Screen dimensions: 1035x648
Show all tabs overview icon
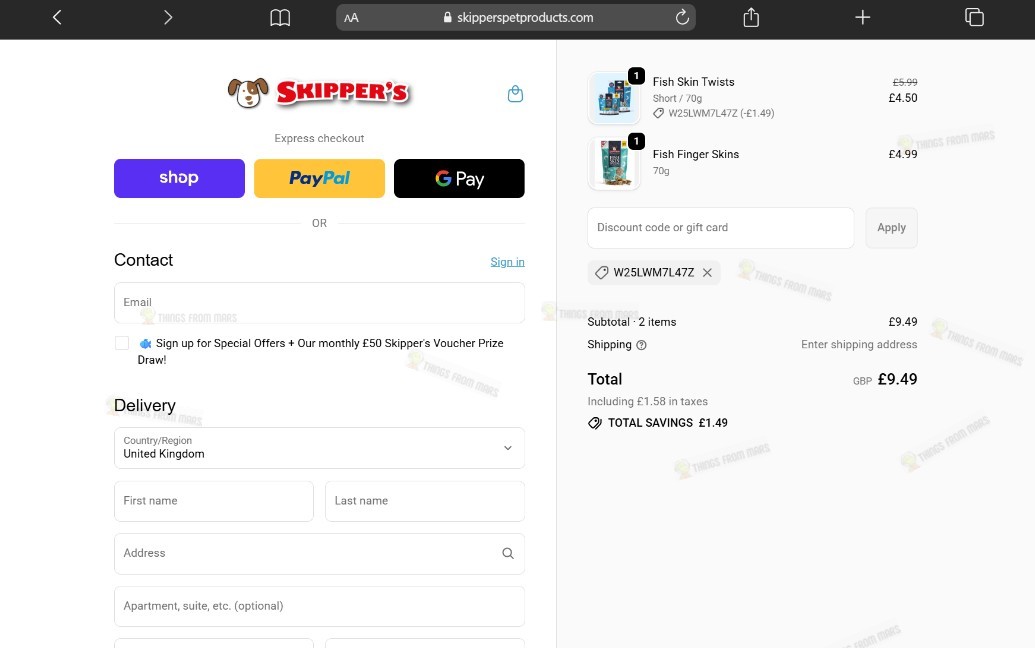pos(974,17)
